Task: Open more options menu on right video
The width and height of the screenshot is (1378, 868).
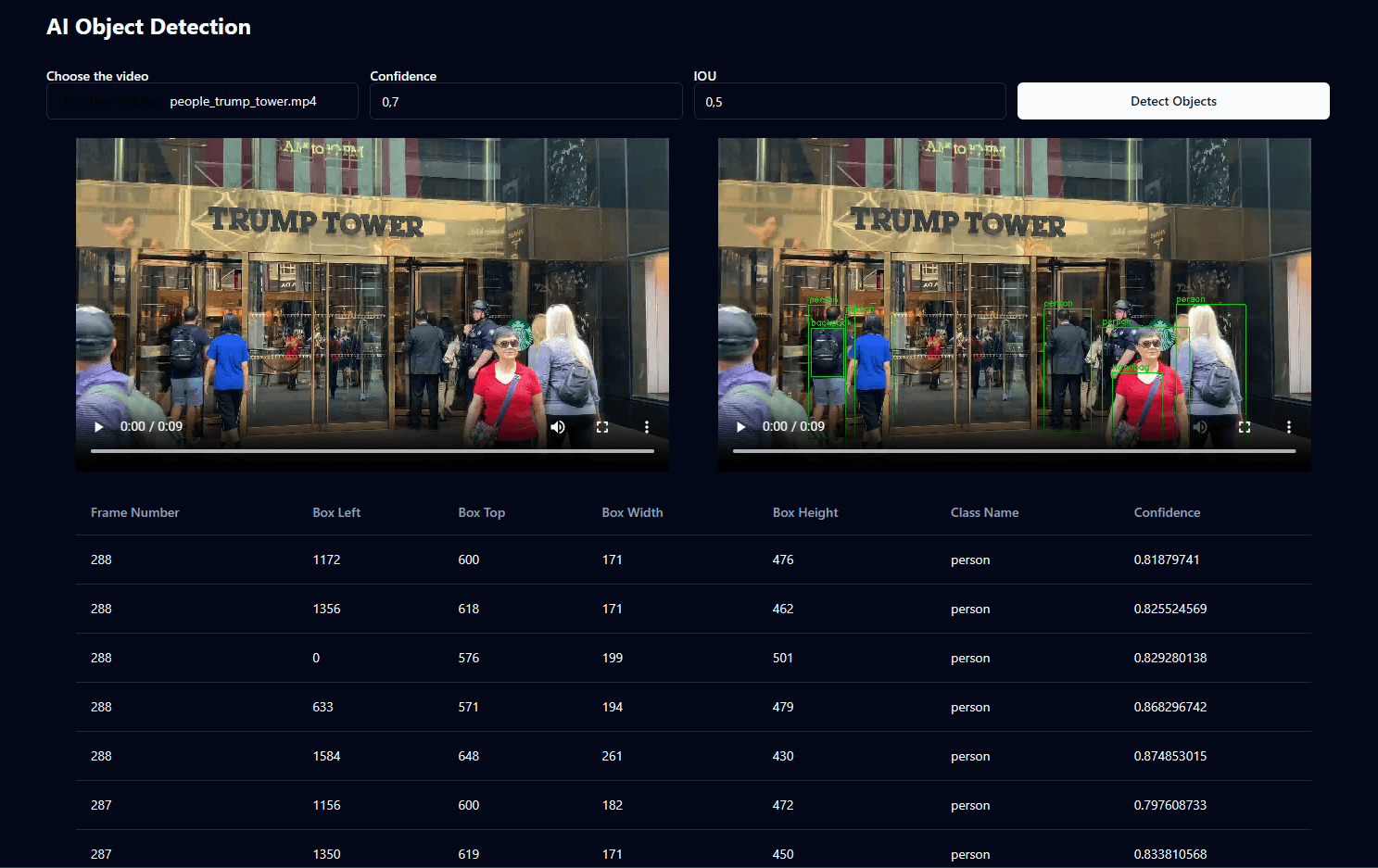Action: click(1289, 427)
